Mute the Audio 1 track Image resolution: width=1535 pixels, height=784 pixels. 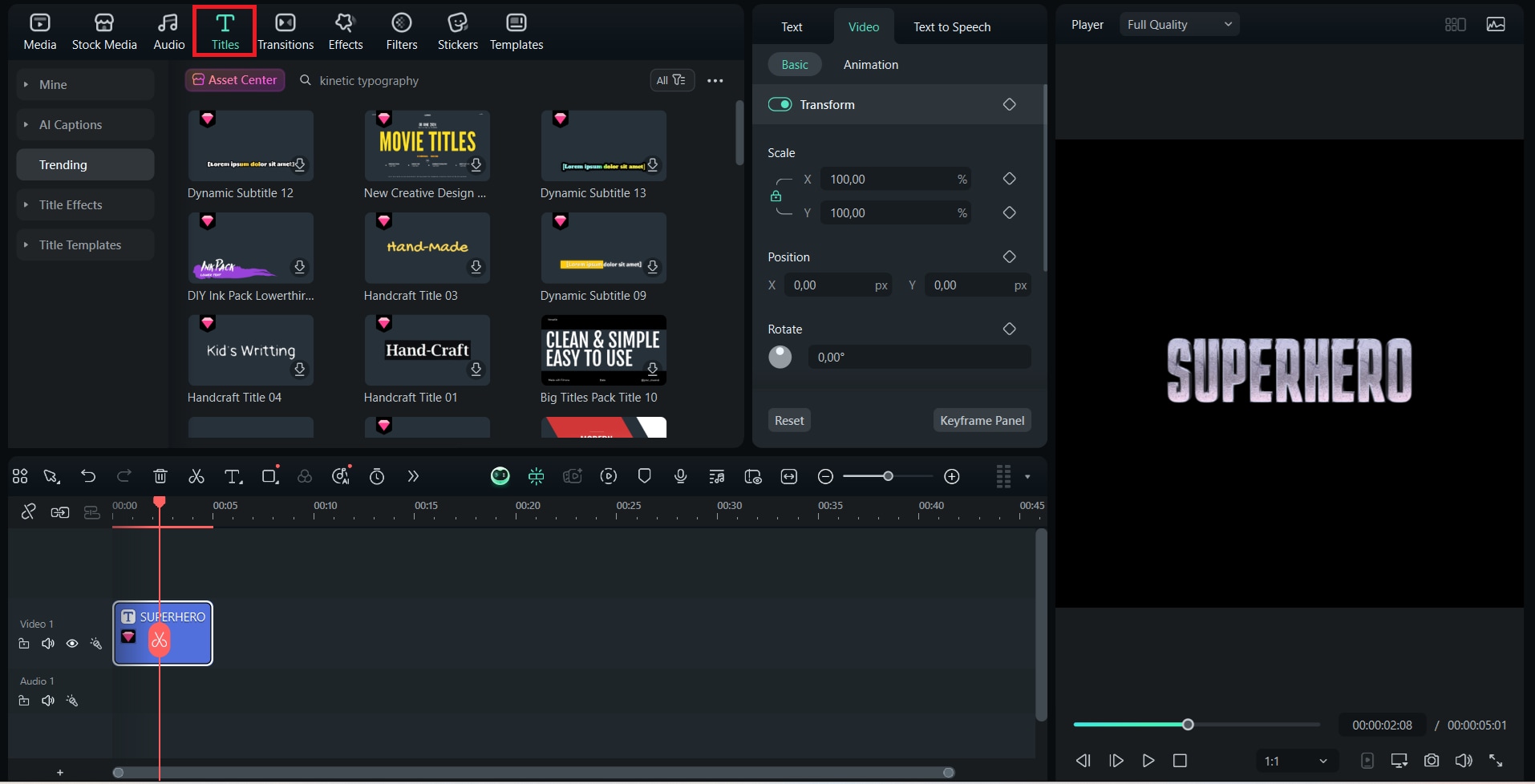point(48,701)
